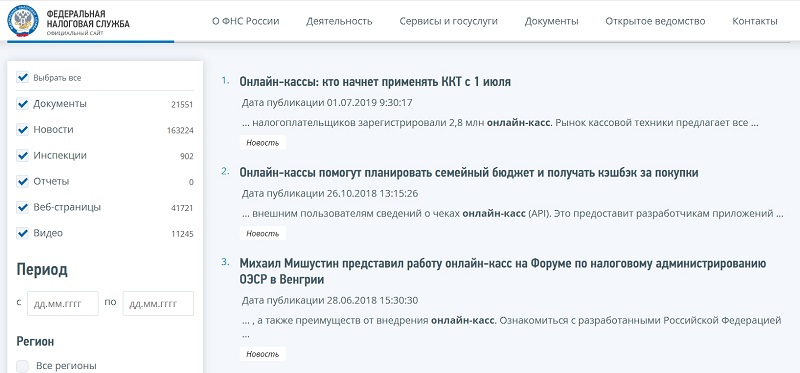This screenshot has height=373, width=800.
Task: Toggle the Документы filter checkbox
Action: click(22, 104)
